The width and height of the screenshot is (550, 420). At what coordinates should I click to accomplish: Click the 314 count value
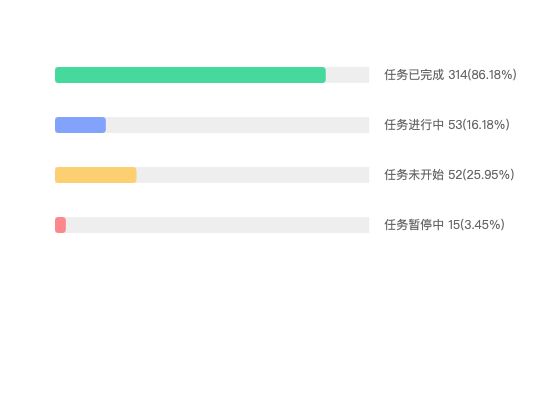(458, 75)
